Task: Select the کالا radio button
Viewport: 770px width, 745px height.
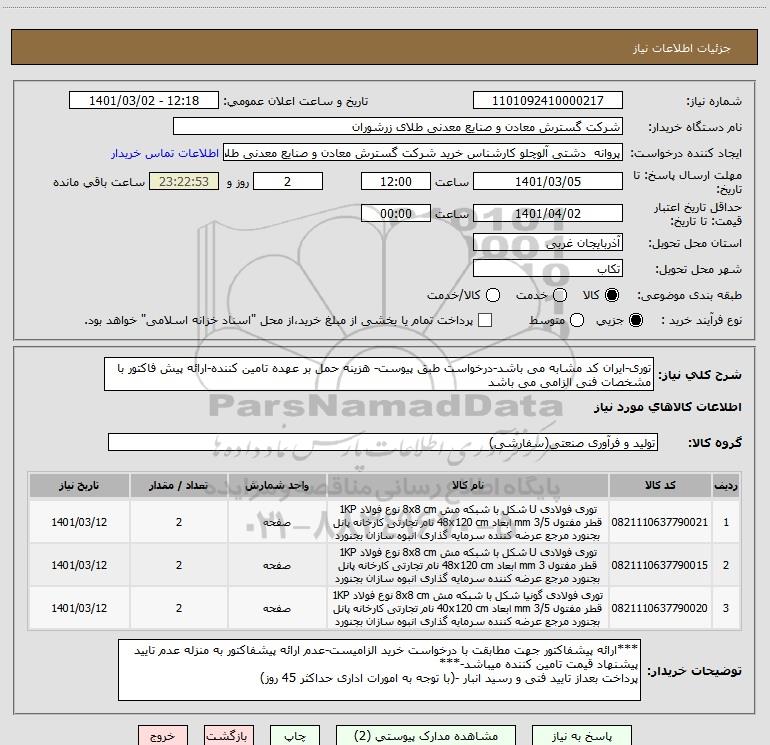Action: click(x=612, y=295)
